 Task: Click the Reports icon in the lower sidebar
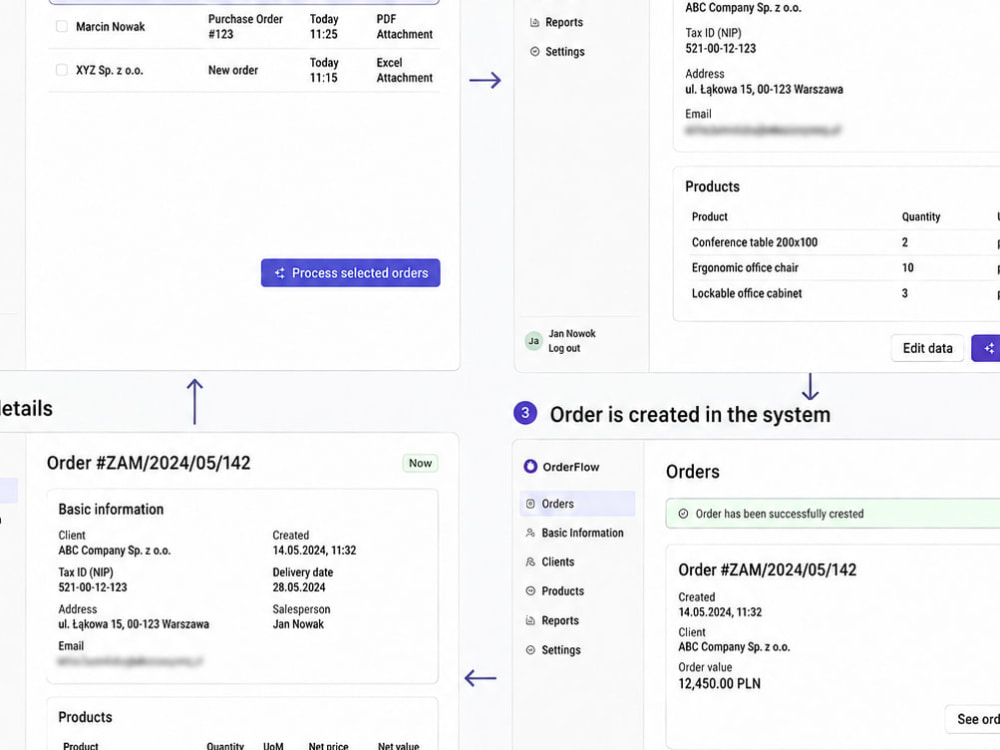(530, 621)
